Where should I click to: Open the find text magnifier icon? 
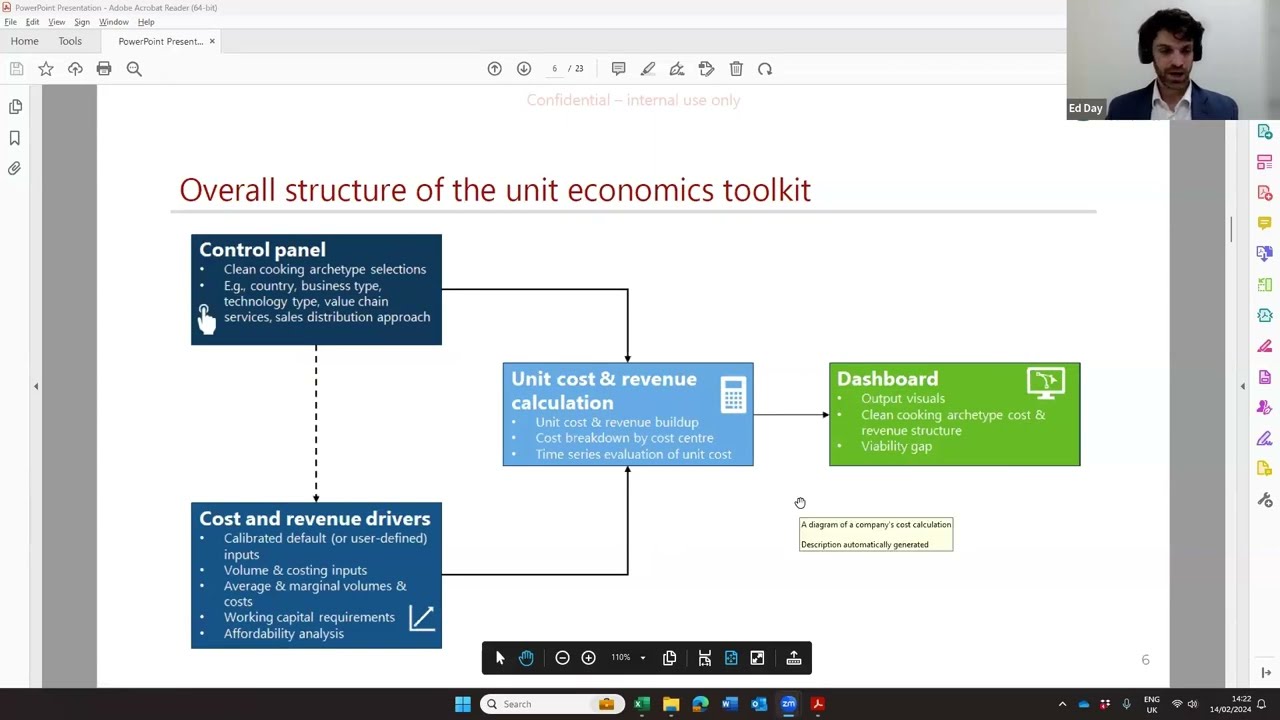134,69
